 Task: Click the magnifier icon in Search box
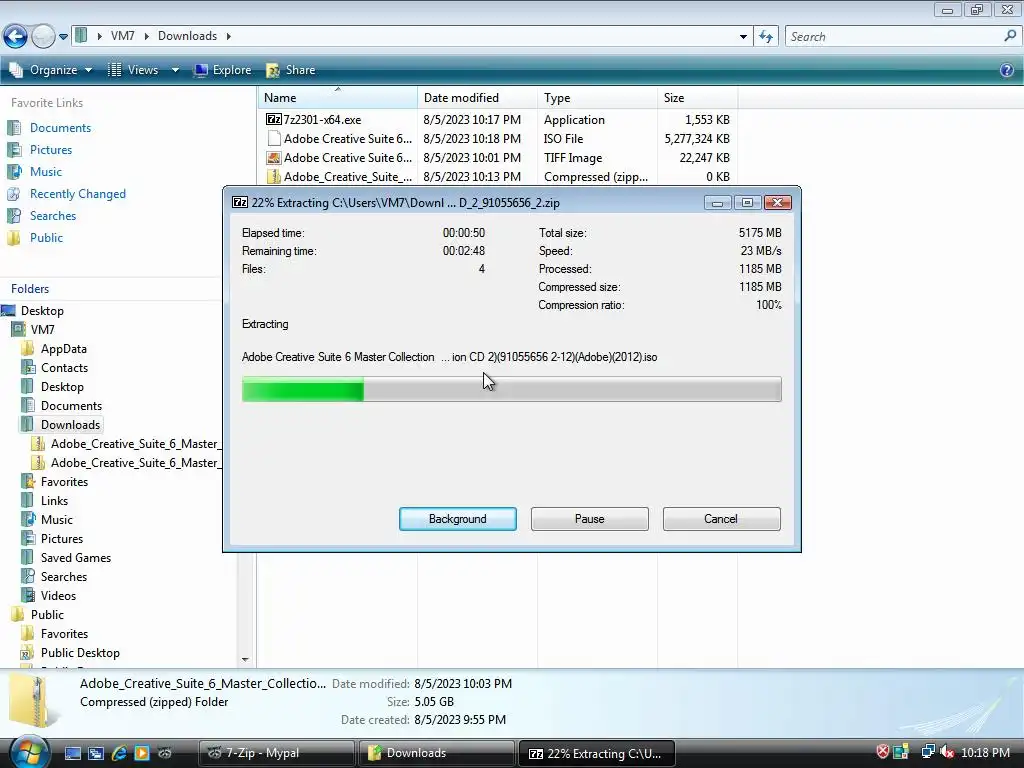[x=1010, y=36]
